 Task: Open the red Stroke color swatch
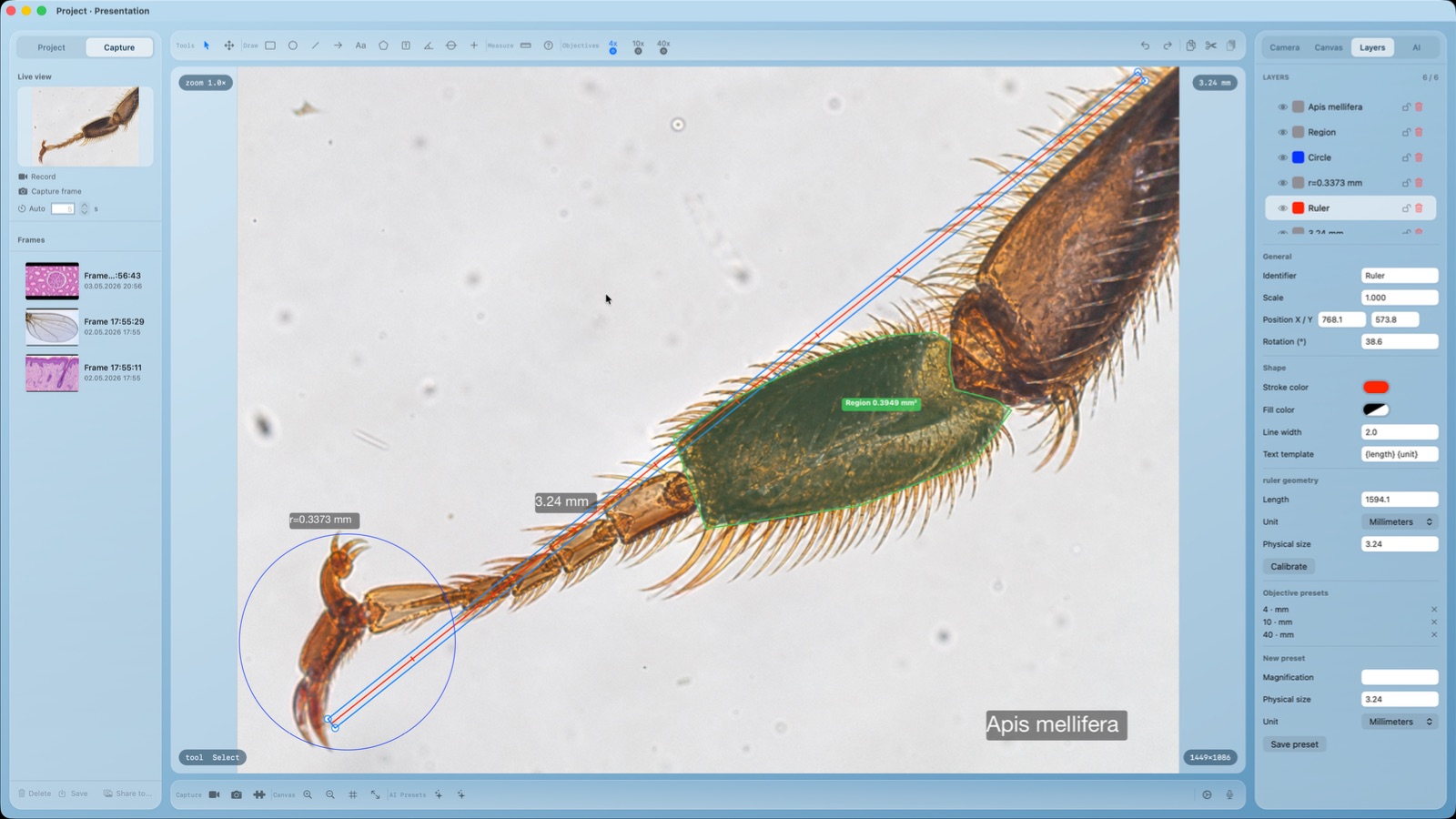(x=1376, y=388)
